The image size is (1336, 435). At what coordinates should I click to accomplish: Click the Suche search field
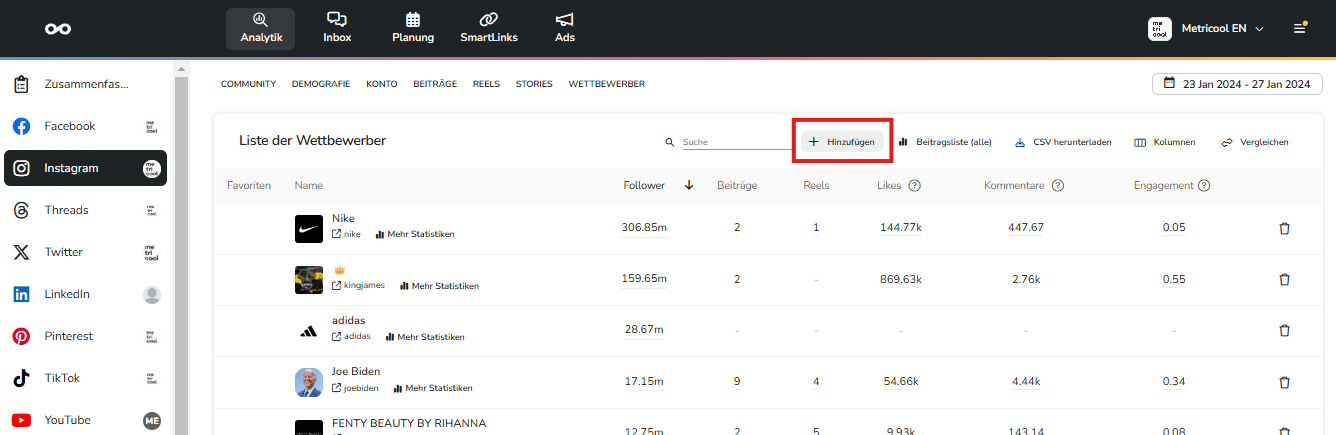(735, 142)
